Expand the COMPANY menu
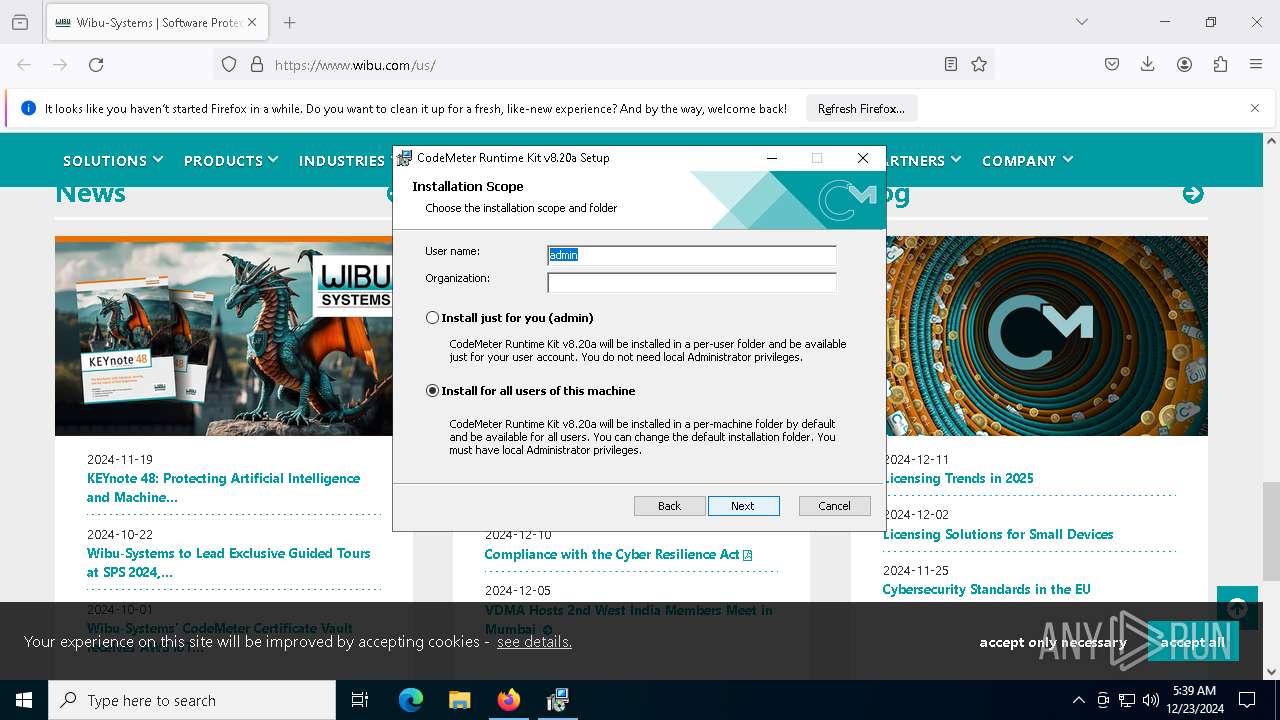Screen dimensions: 1280x720 pyautogui.click(x=1028, y=160)
